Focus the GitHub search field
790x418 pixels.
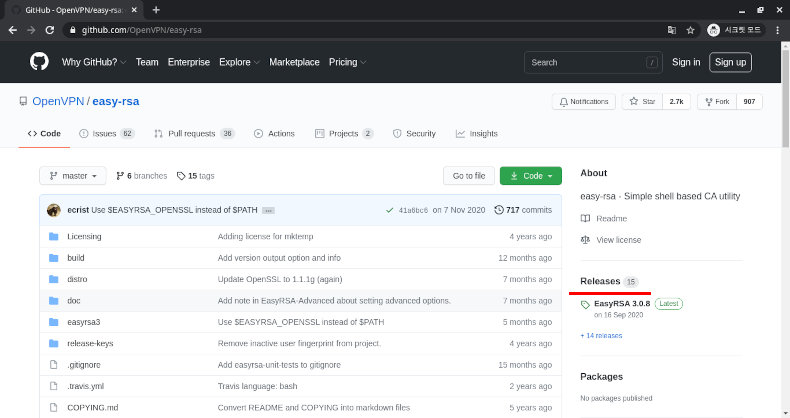(x=593, y=62)
